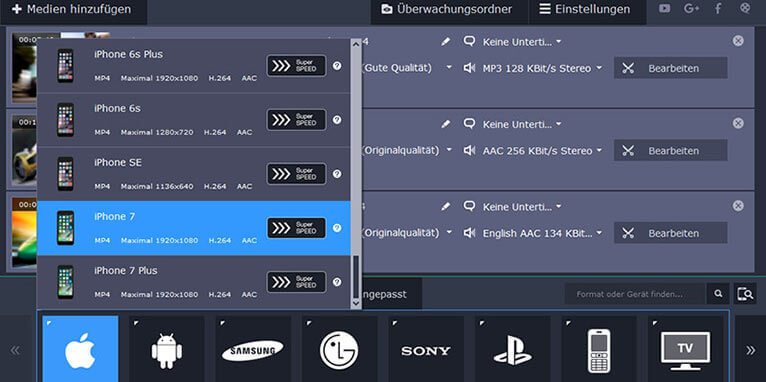Open the Google+ icon link
The height and width of the screenshot is (382, 766).
(691, 8)
